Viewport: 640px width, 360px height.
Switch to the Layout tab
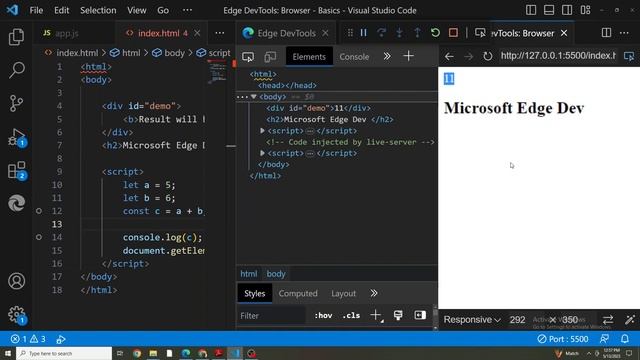click(343, 293)
